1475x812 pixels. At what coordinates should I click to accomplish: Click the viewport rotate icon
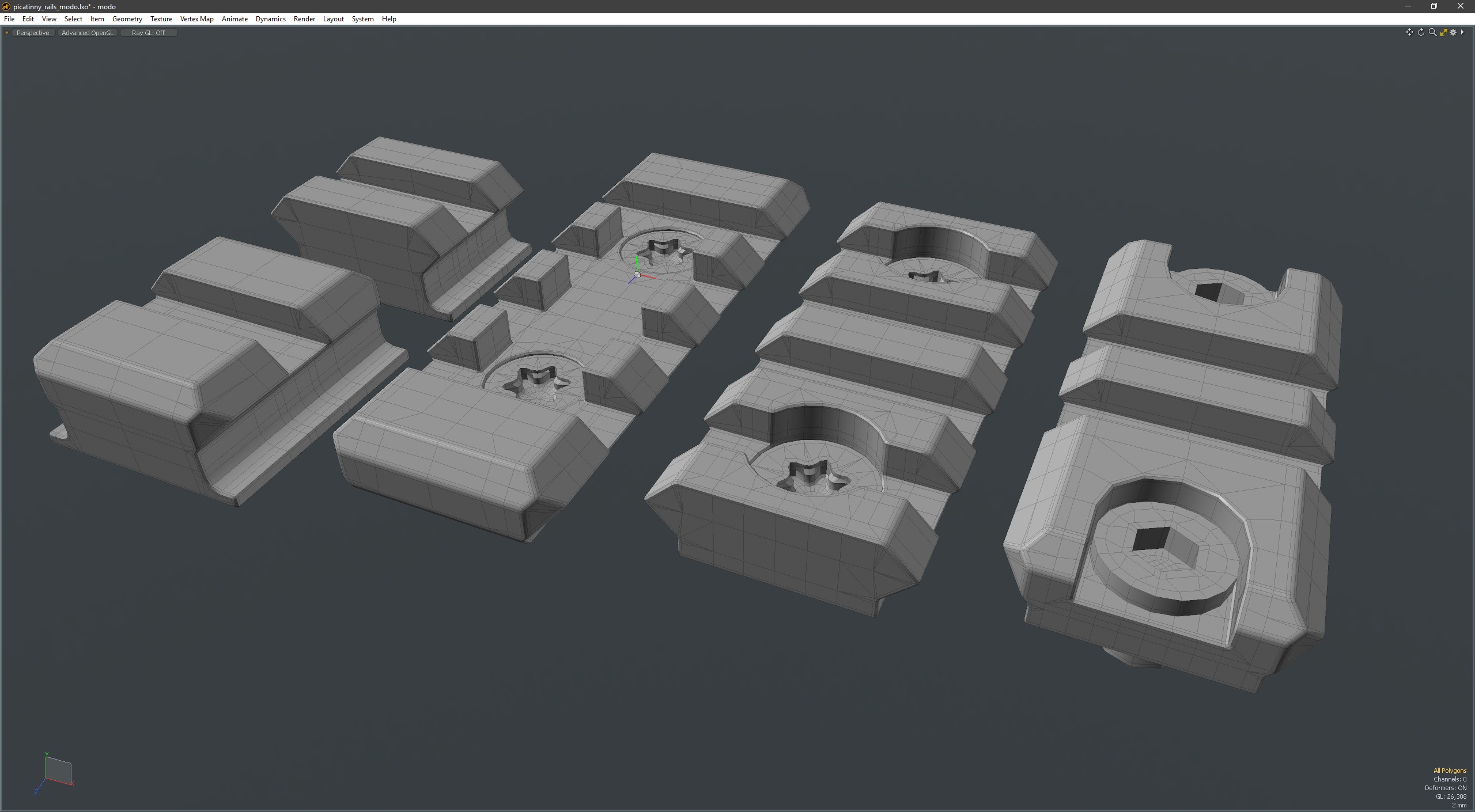tap(1421, 32)
